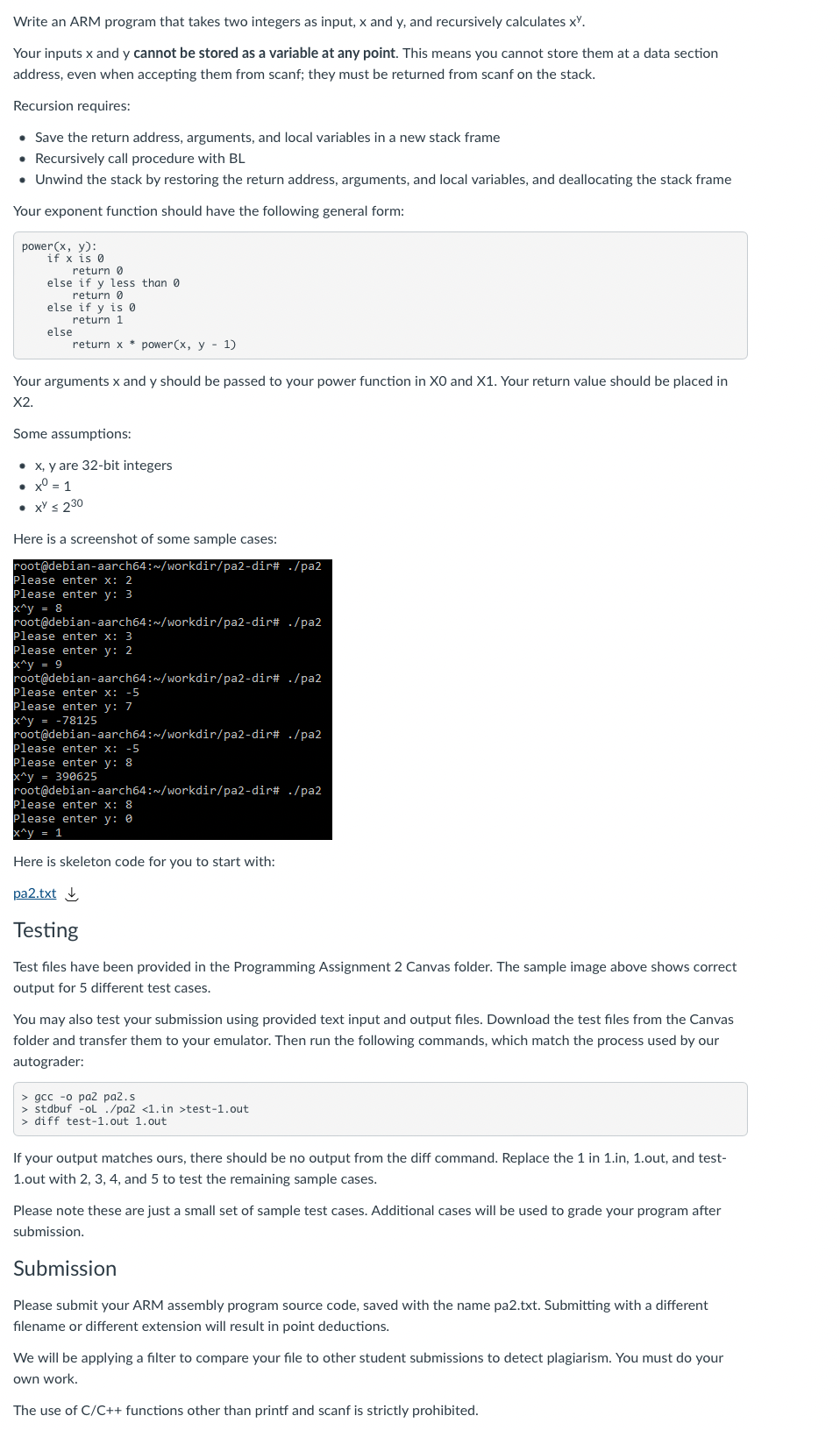
Task: Click bullet 'Save the return address, arguments'
Action: tap(267, 138)
